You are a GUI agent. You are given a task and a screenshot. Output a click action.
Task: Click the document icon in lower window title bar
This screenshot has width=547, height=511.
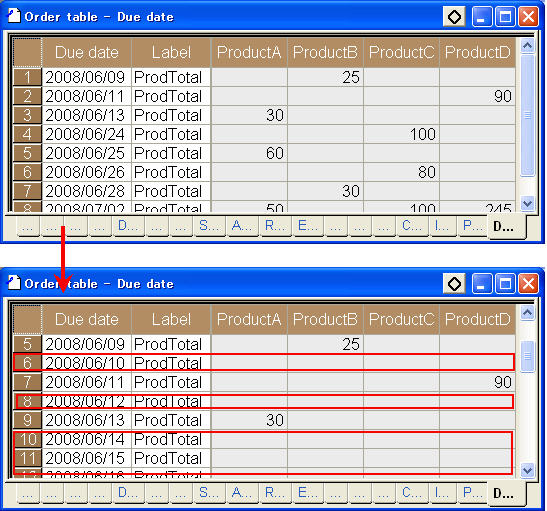(14, 283)
